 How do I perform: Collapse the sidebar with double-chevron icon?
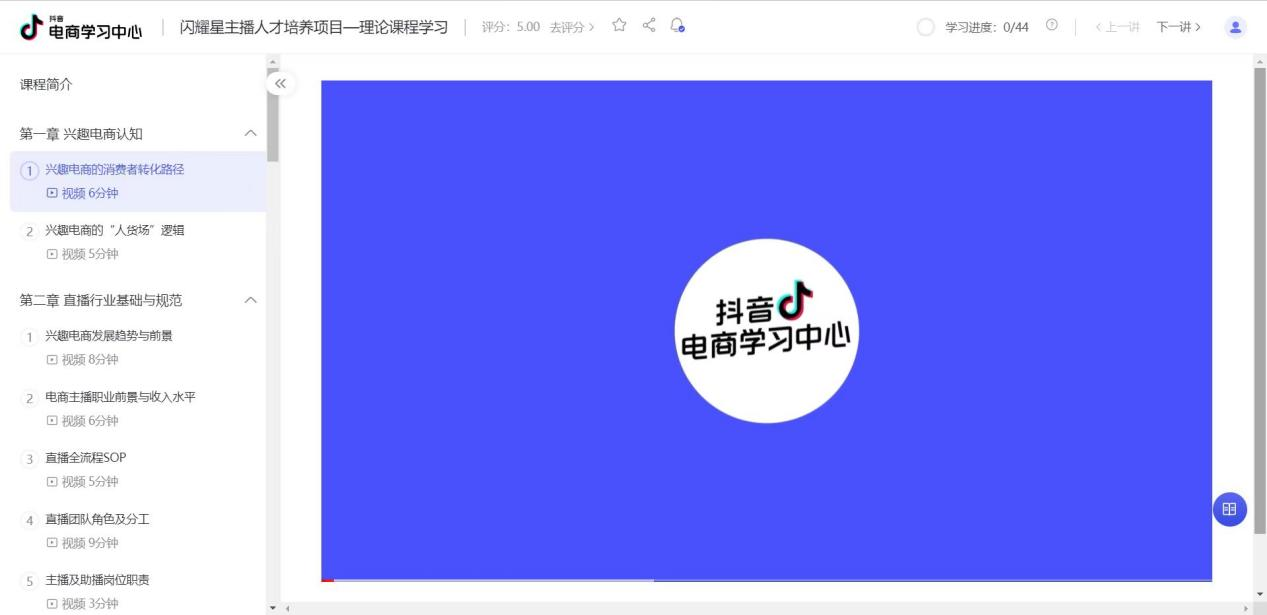click(281, 84)
